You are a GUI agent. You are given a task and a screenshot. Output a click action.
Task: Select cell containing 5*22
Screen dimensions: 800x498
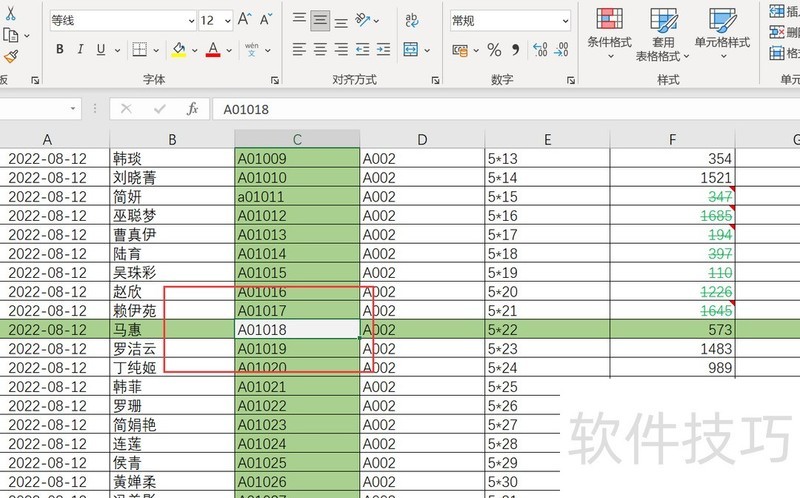point(547,330)
